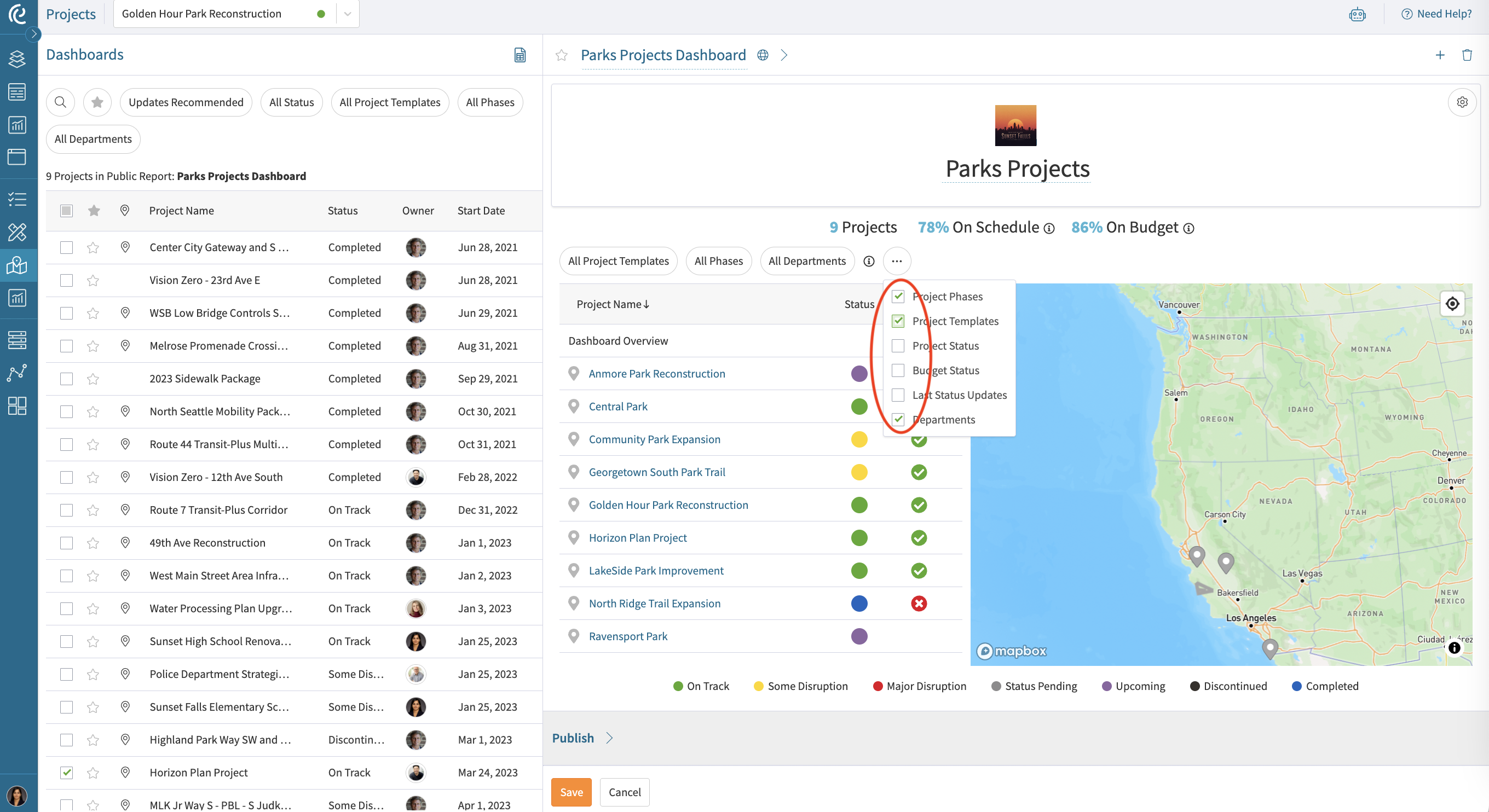
Task: Export dashboard list with spreadsheet icon
Action: point(520,55)
